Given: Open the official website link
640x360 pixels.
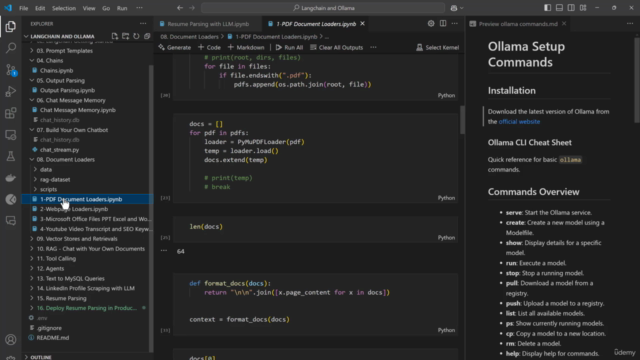Looking at the screenshot, I should (519, 122).
